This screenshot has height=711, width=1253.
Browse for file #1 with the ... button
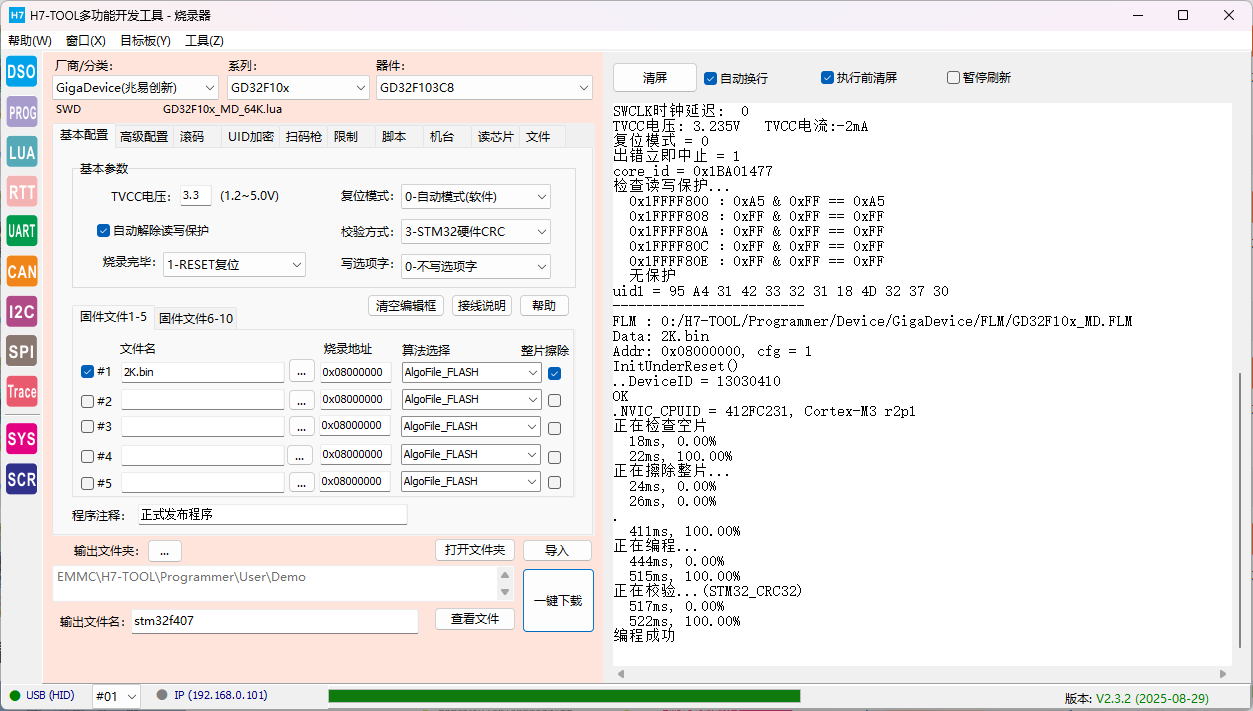tap(302, 372)
